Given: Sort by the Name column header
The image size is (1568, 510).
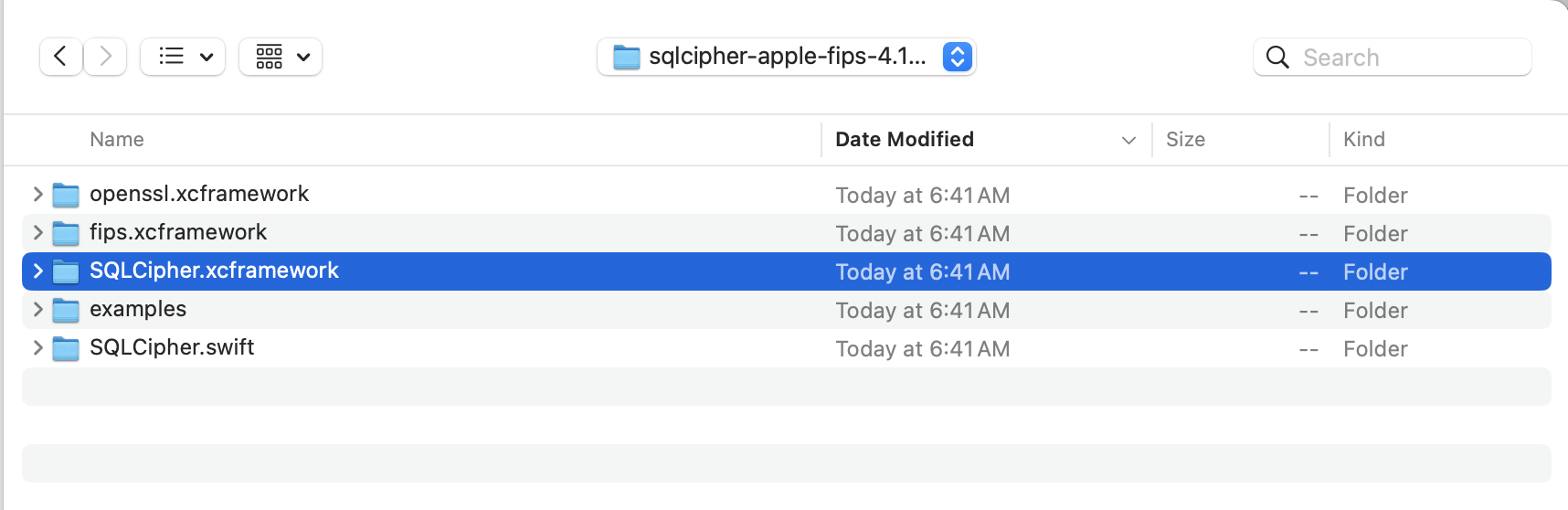Looking at the screenshot, I should point(117,139).
